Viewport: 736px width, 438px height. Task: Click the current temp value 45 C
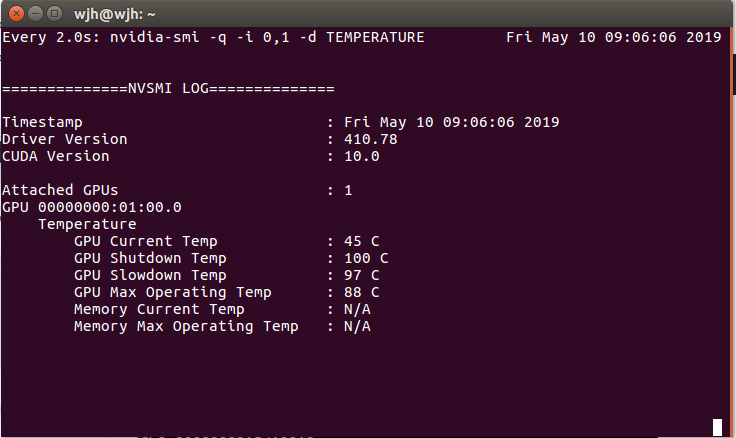tap(362, 241)
